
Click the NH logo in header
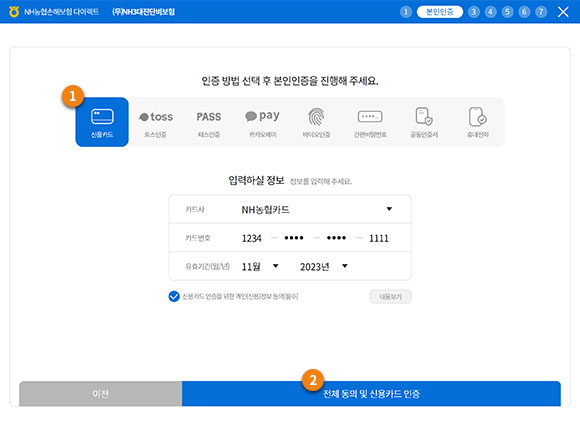14,12
